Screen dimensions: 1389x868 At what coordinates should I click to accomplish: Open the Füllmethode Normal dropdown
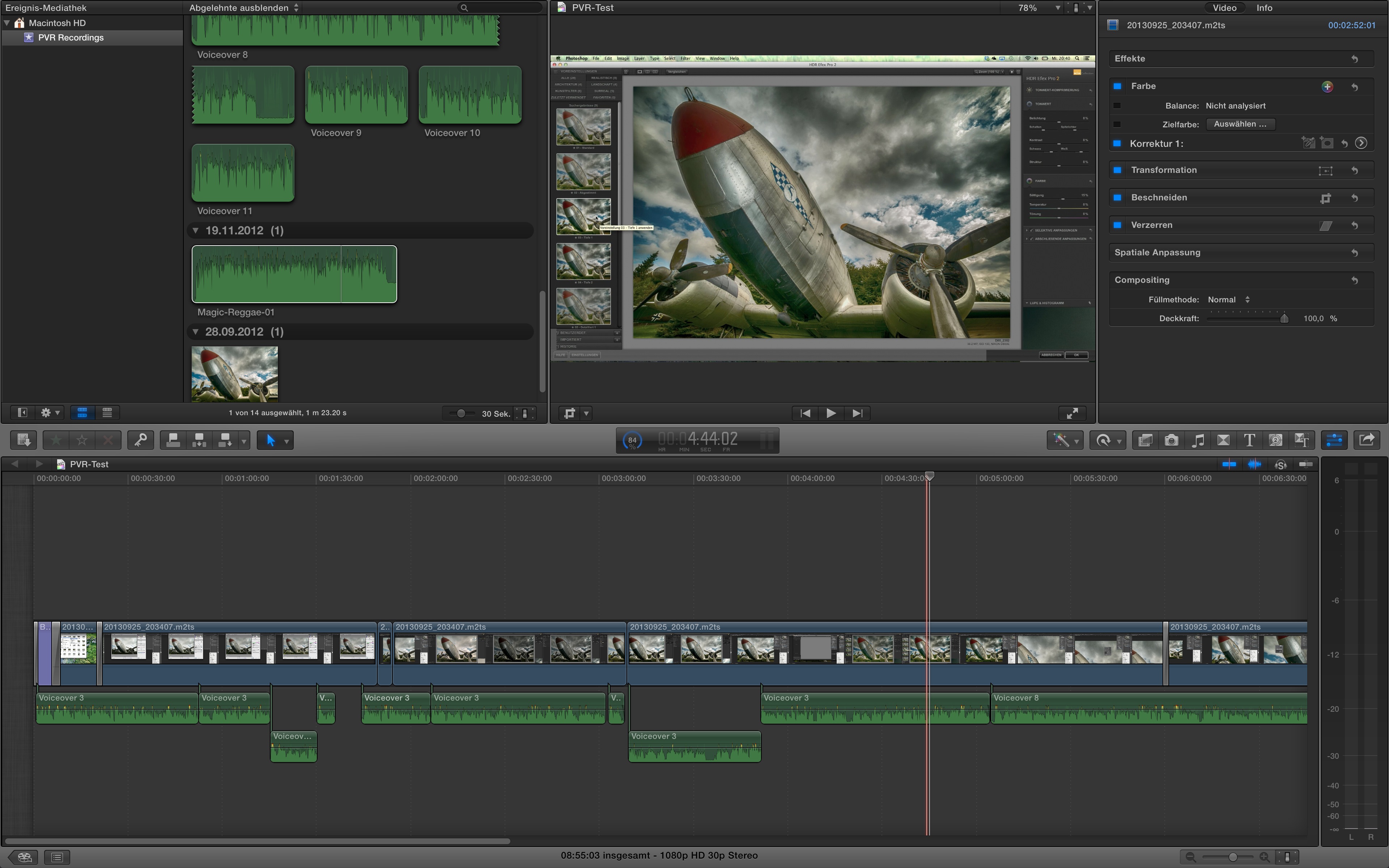[x=1228, y=300]
